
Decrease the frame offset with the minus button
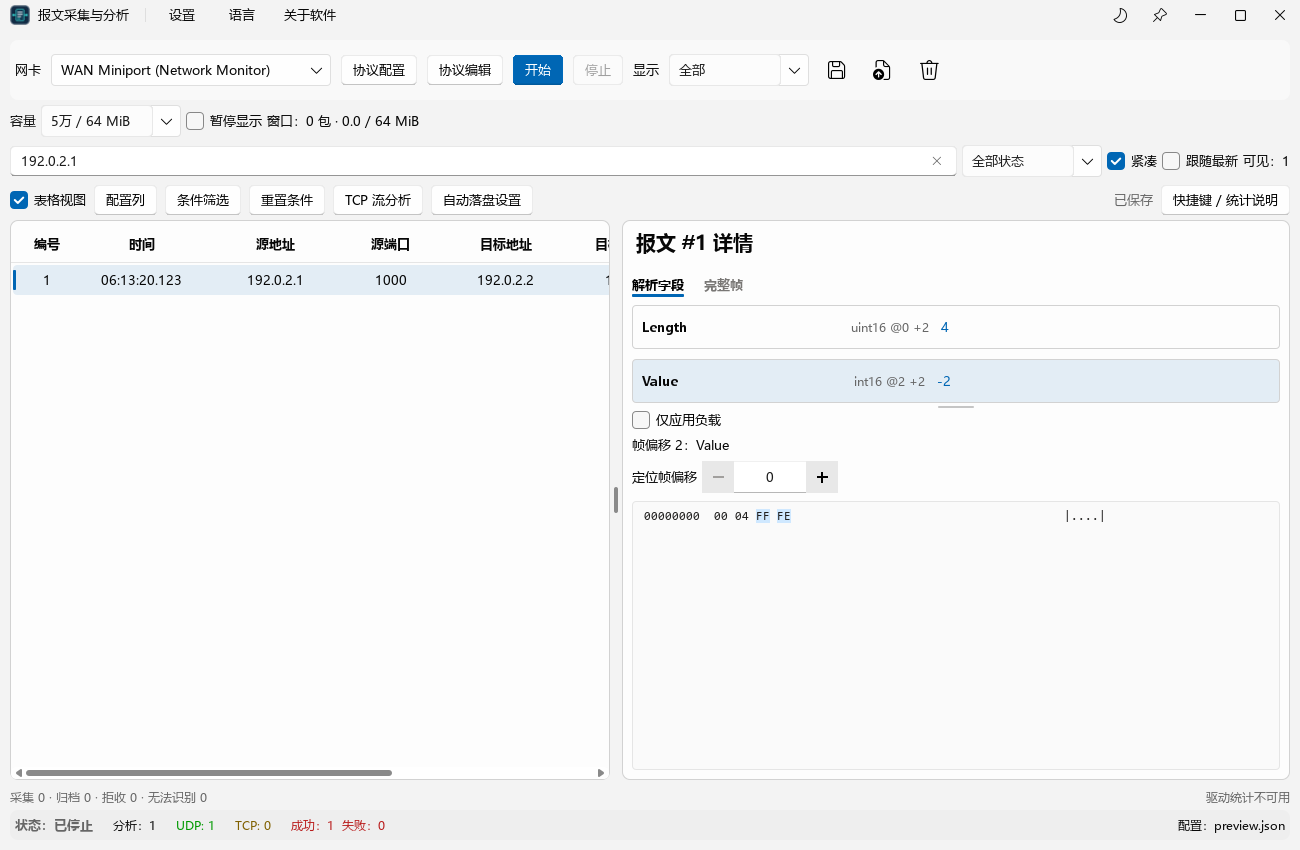[718, 477]
